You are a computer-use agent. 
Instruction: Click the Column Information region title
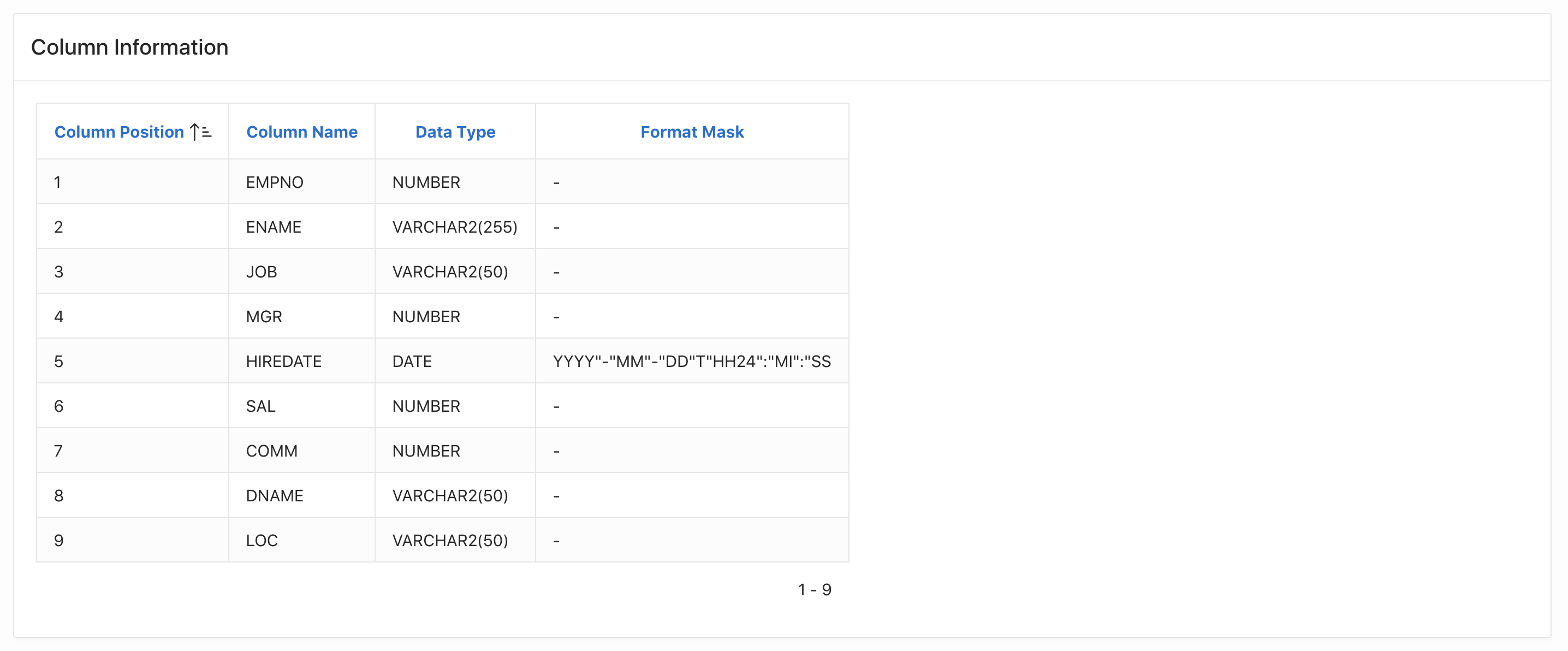(x=129, y=48)
